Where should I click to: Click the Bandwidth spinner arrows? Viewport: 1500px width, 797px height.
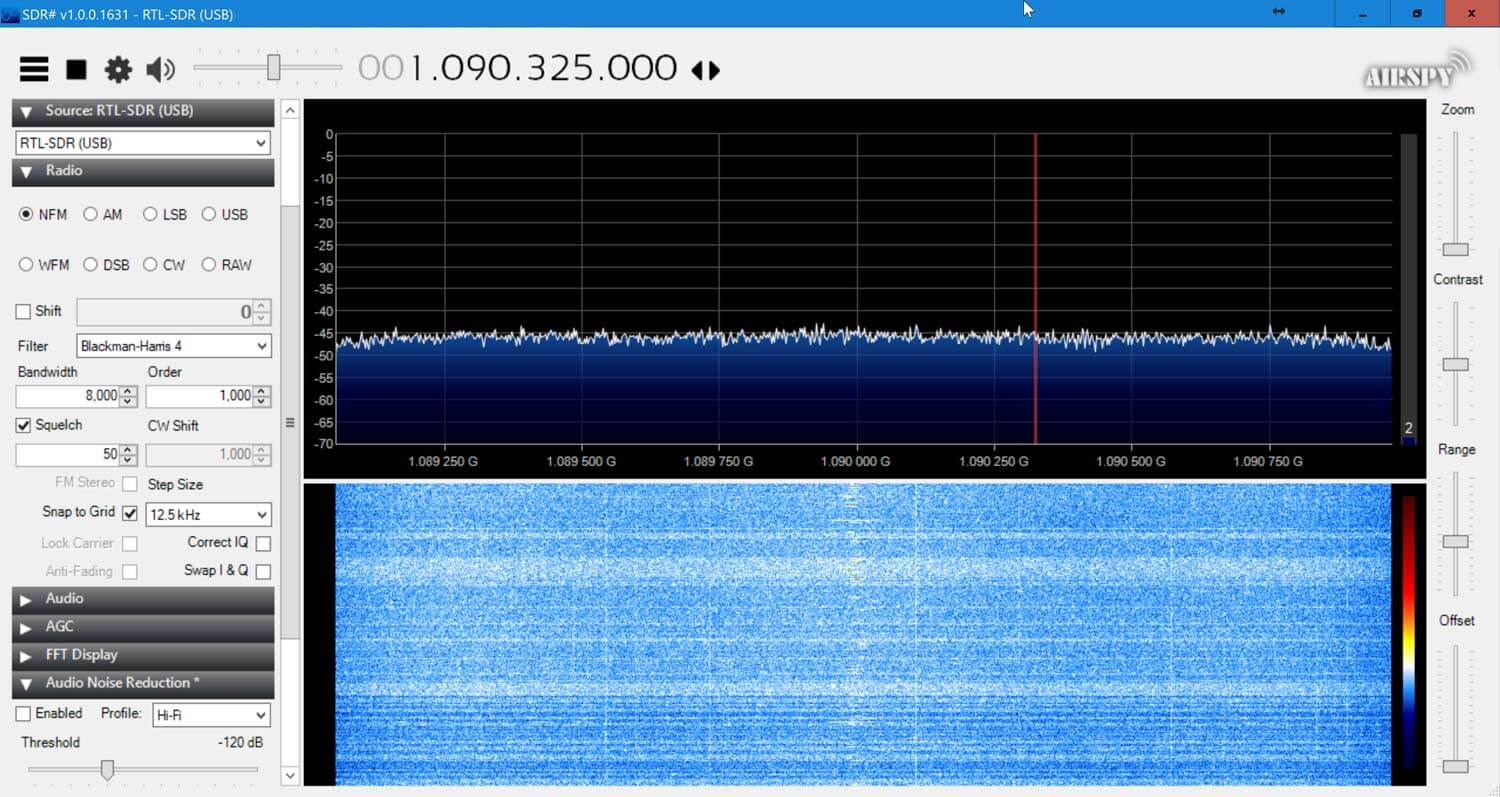[x=128, y=396]
